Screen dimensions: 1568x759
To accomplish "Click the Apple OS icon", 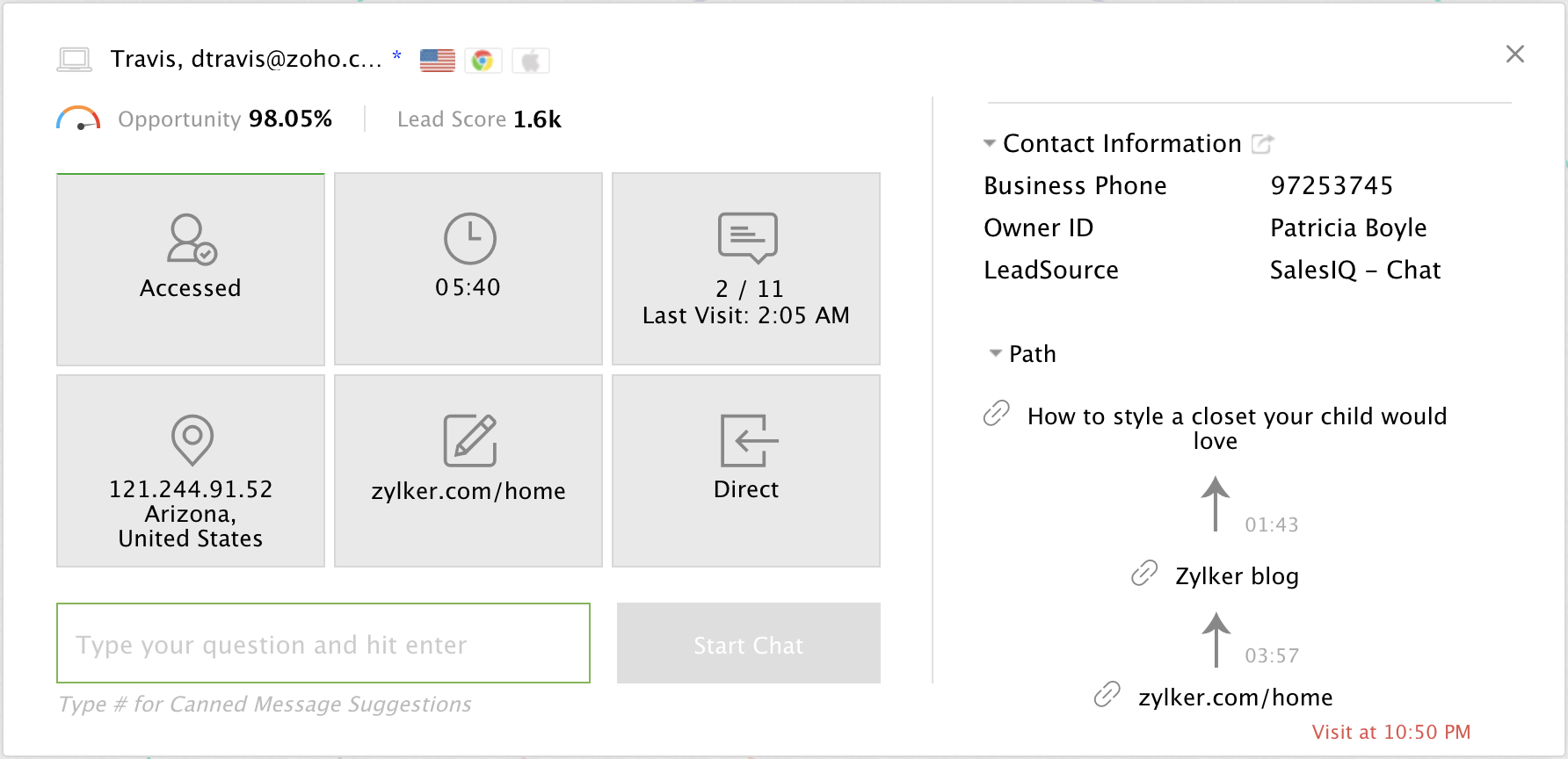I will tap(530, 61).
